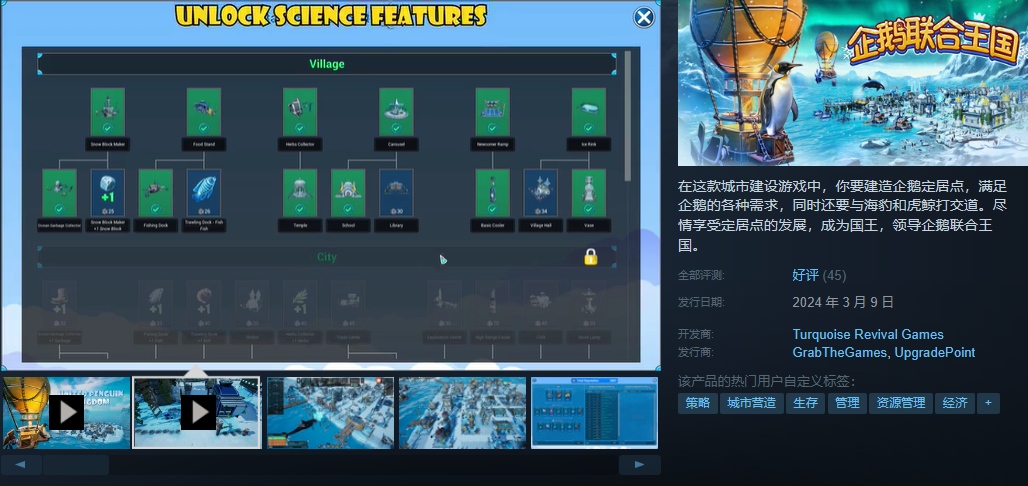Select the Ocean Garbage Collector village card

pyautogui.click(x=59, y=193)
